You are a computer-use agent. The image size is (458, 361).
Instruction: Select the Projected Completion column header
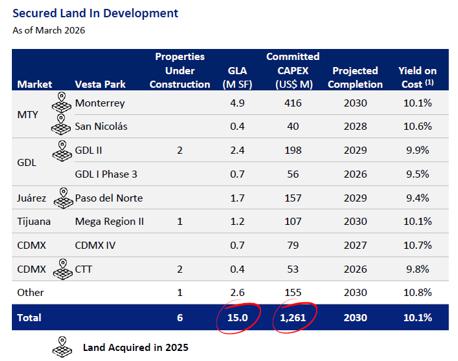click(355, 77)
